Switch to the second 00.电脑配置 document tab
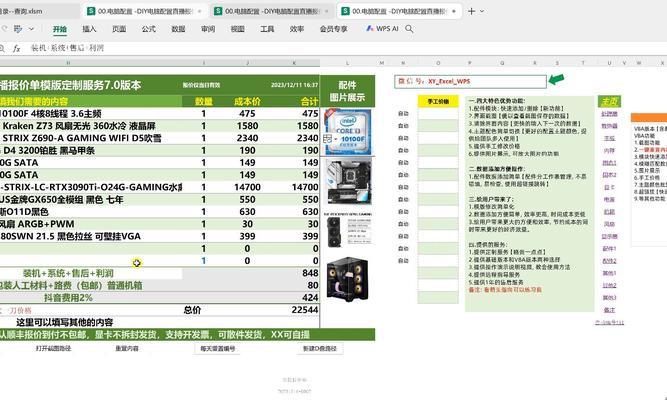Screen dimensions: 667x400 [271, 11]
